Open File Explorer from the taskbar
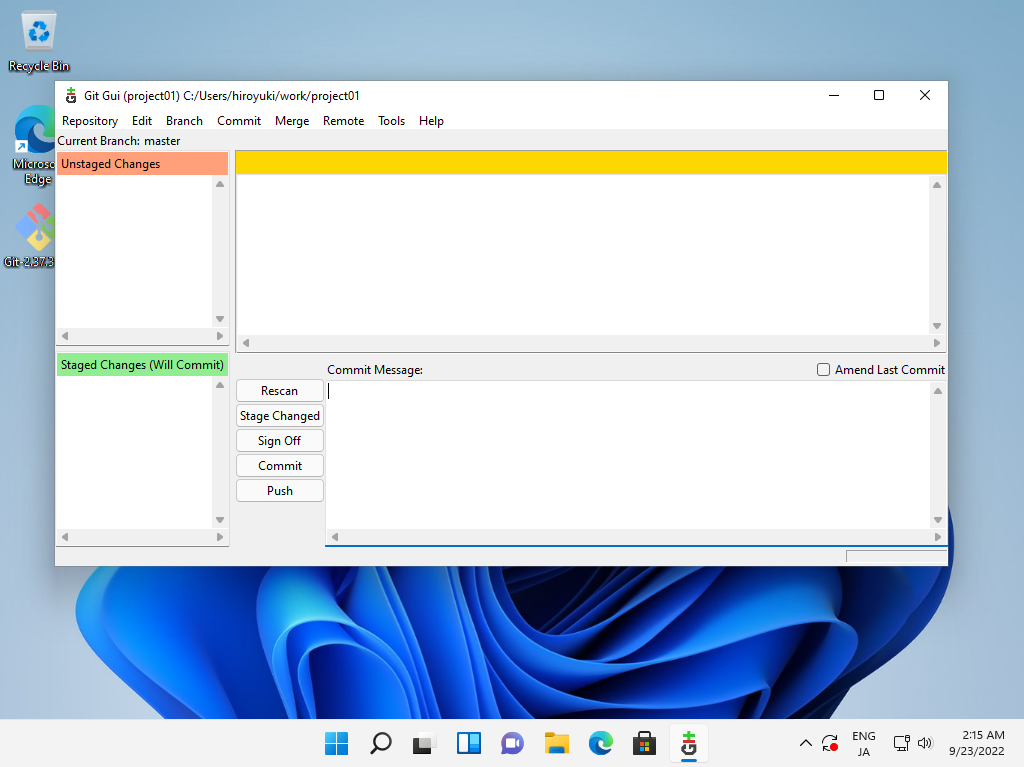The image size is (1024, 767). click(x=556, y=743)
